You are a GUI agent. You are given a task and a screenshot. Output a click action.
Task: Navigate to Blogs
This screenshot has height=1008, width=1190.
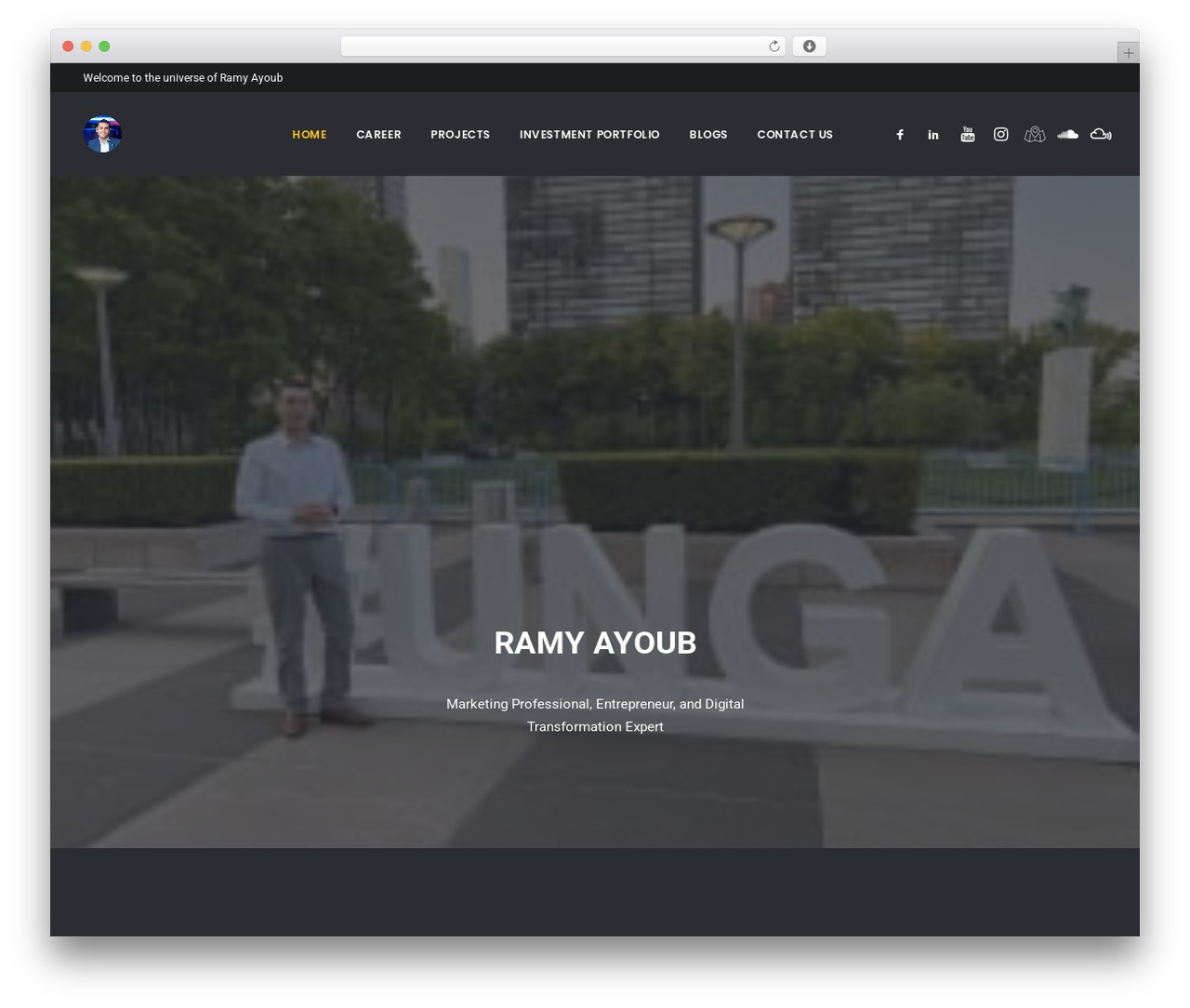(708, 135)
